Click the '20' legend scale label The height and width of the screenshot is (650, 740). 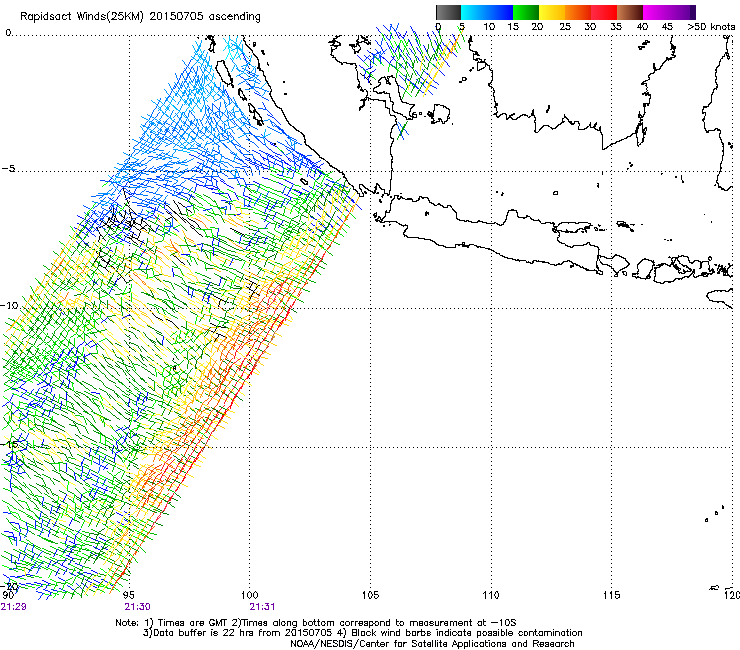coord(537,27)
